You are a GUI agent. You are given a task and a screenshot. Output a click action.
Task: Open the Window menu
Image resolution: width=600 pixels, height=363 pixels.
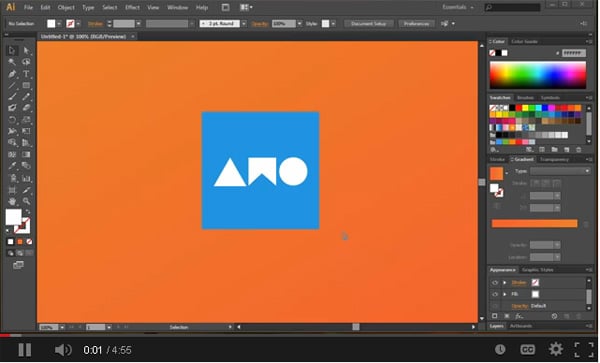tap(178, 7)
